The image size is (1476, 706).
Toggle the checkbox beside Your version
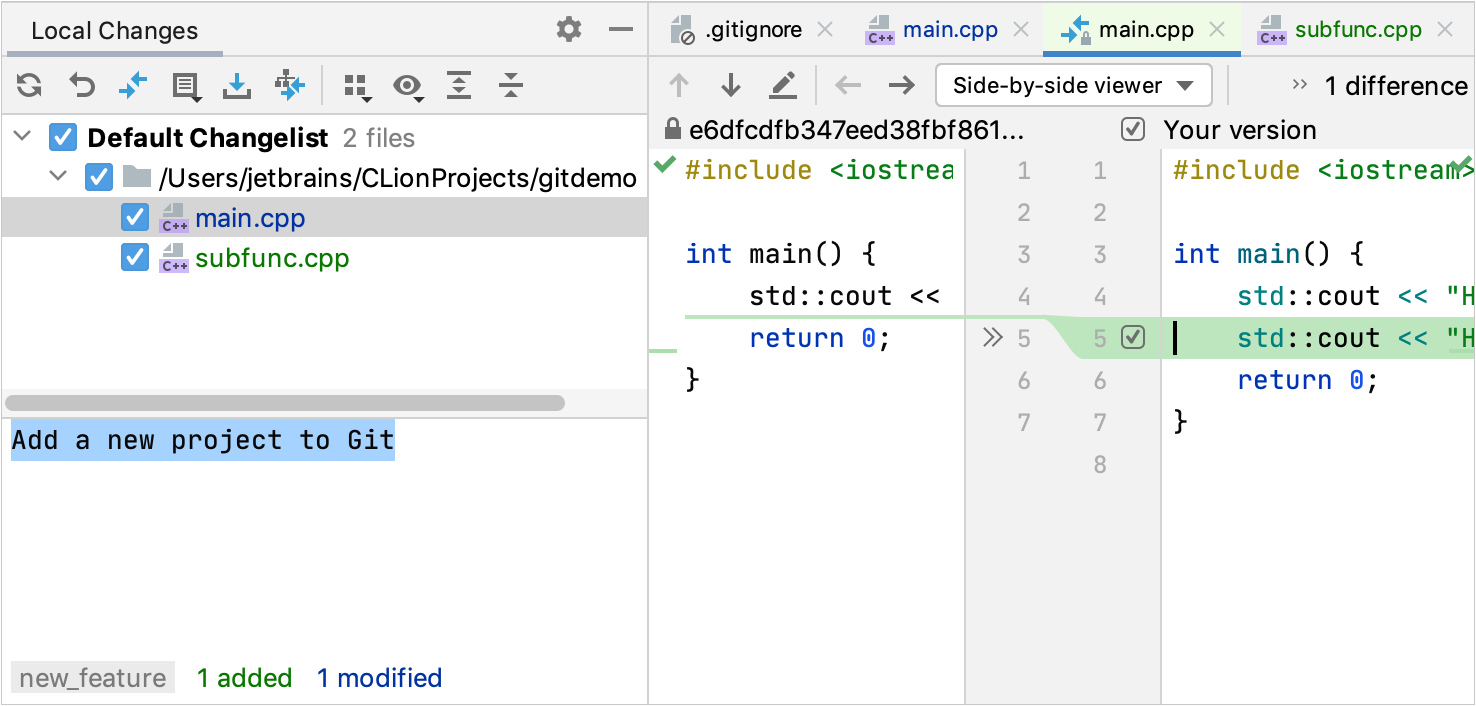point(1133,129)
